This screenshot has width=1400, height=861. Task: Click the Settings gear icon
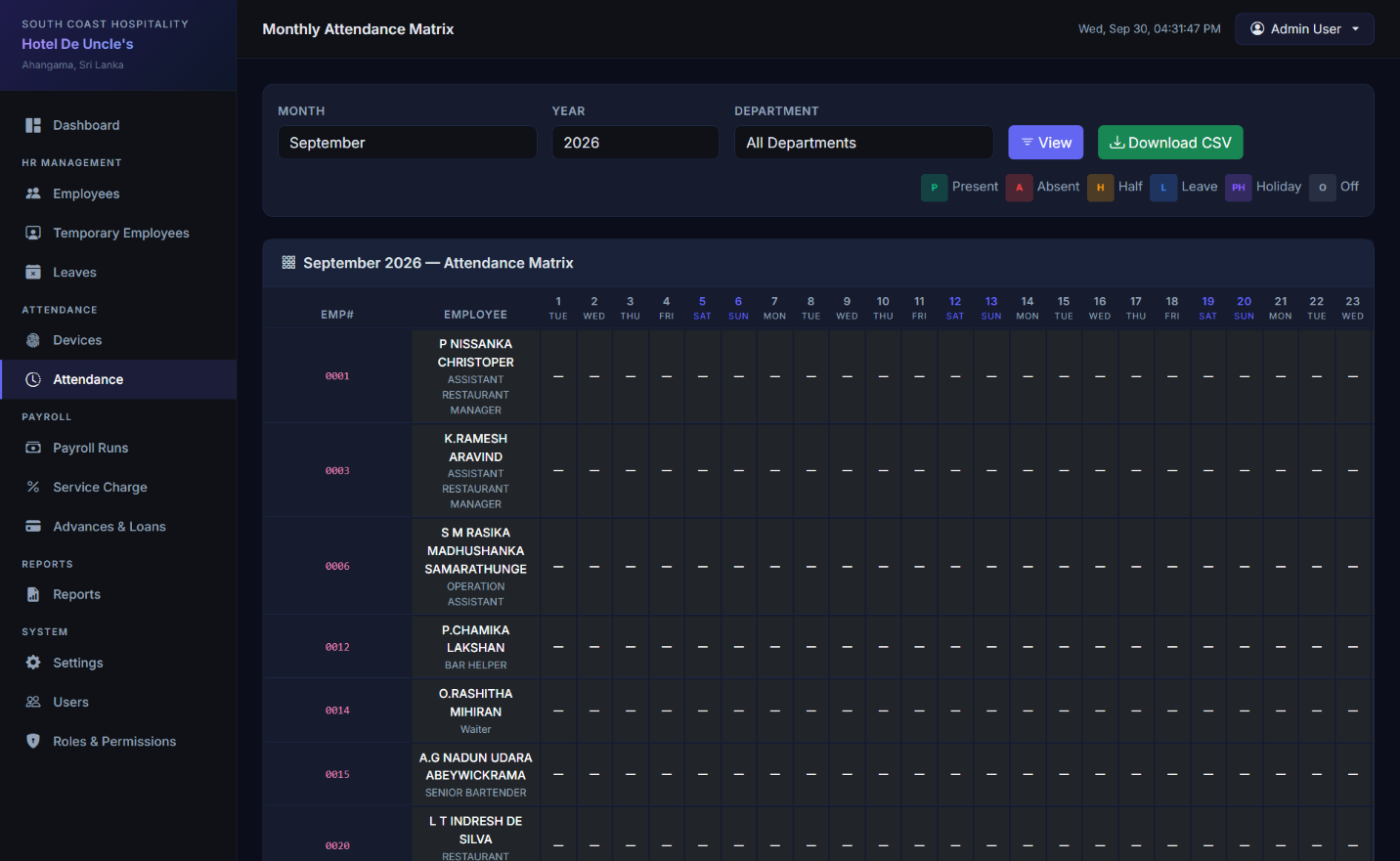pos(33,663)
